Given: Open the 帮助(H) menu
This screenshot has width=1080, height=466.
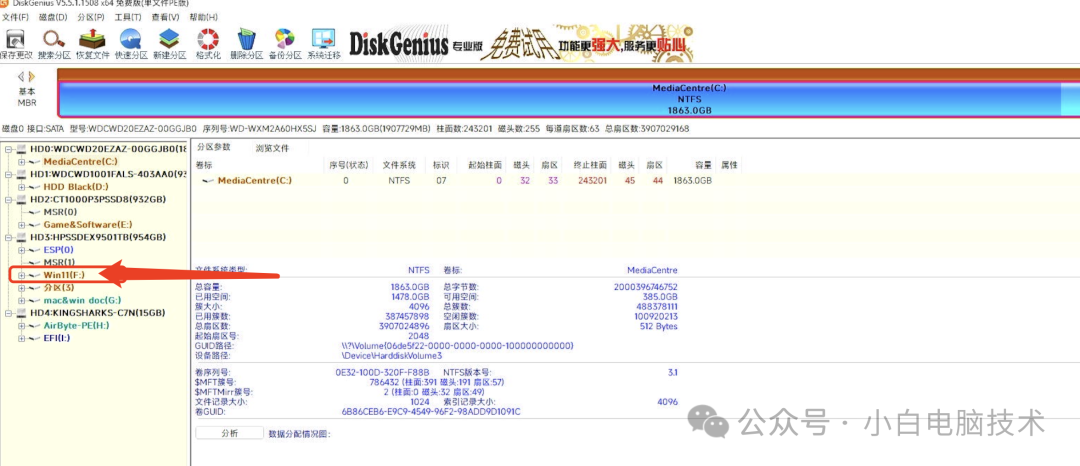Looking at the screenshot, I should coord(203,17).
